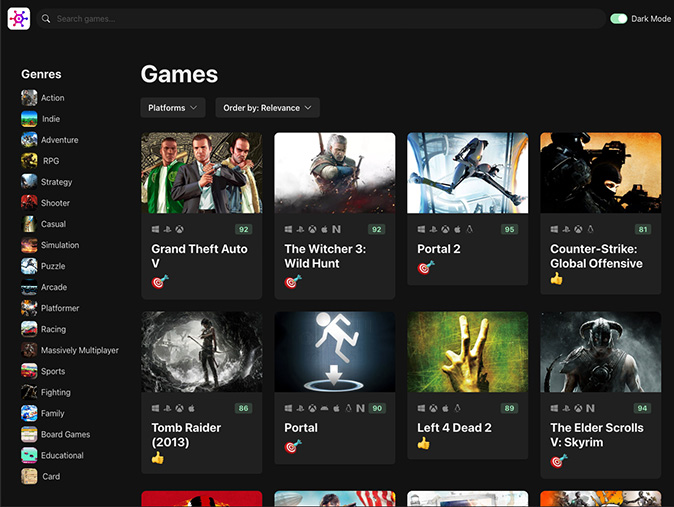Click the 95 metascore on Portal 2

[x=509, y=230]
